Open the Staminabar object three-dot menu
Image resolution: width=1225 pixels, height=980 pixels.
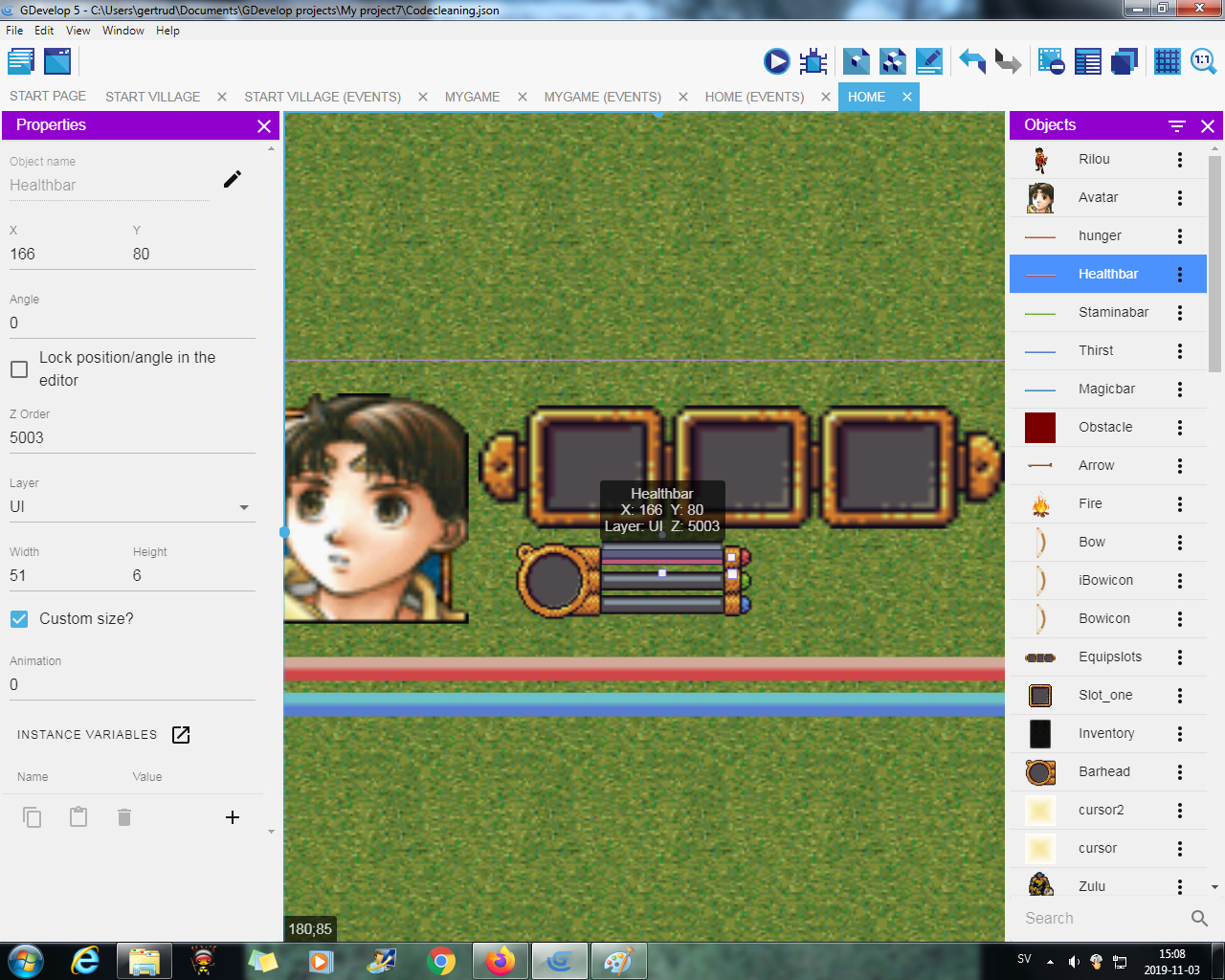pos(1180,313)
